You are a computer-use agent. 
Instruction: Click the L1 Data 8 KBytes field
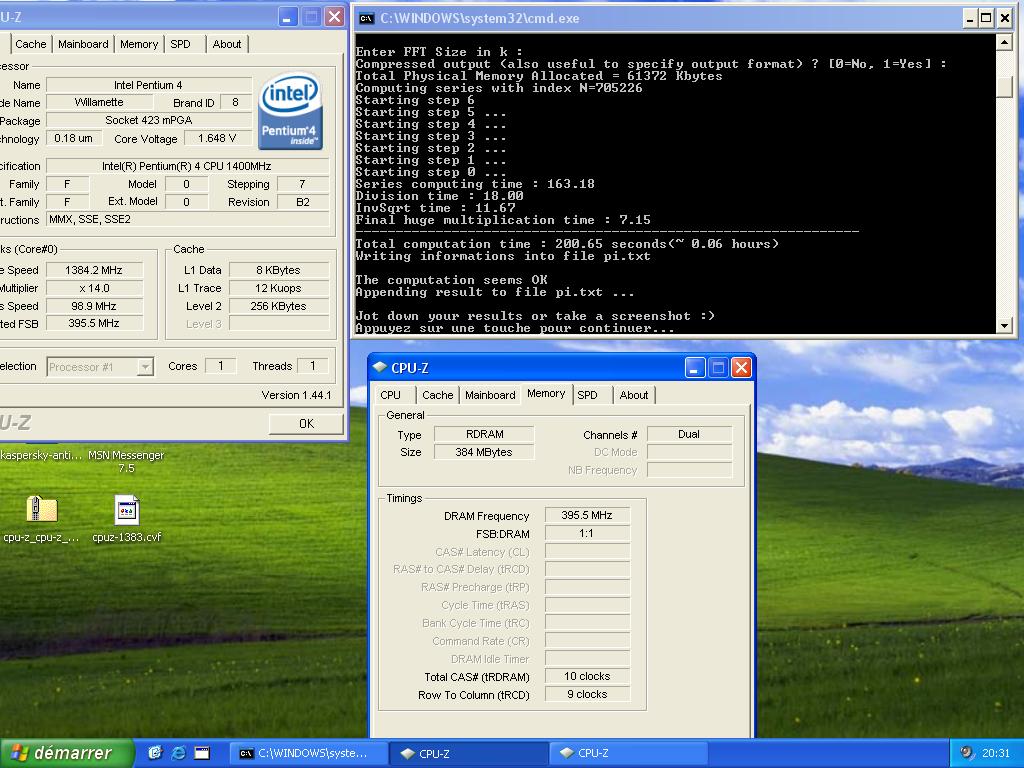click(x=279, y=270)
